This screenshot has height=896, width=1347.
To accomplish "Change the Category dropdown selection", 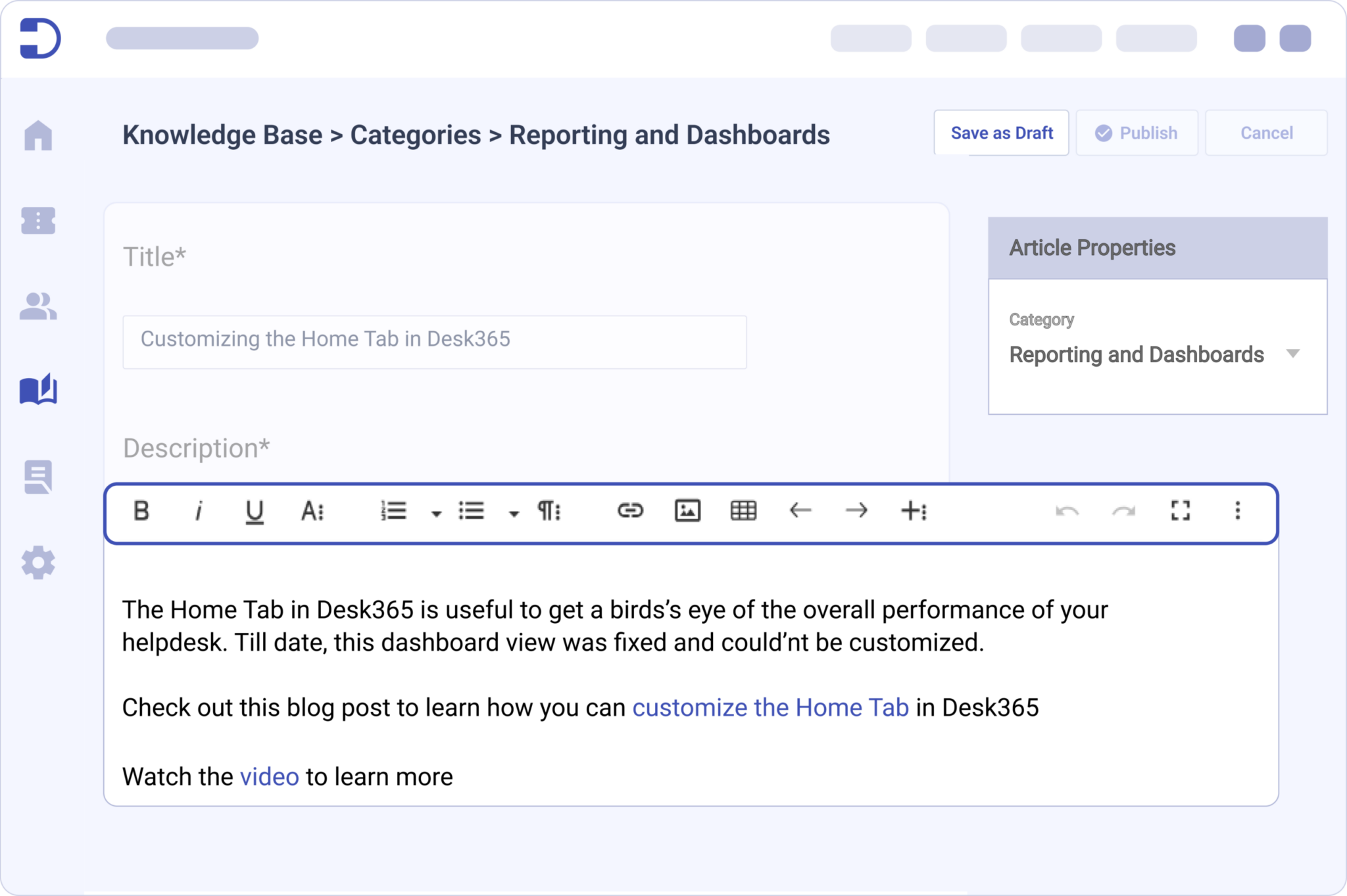I will pos(1295,354).
